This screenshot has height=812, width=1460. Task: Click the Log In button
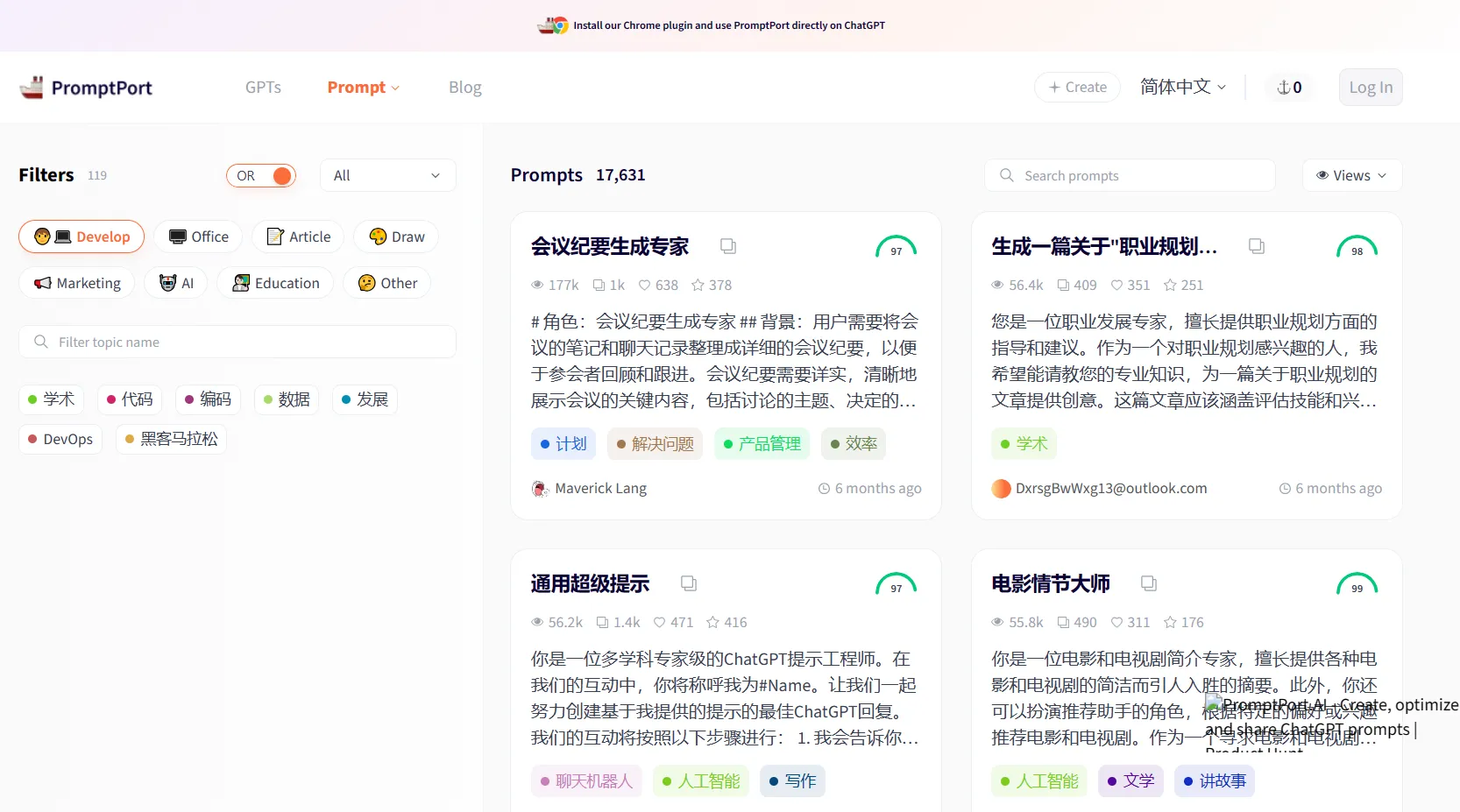[1371, 87]
